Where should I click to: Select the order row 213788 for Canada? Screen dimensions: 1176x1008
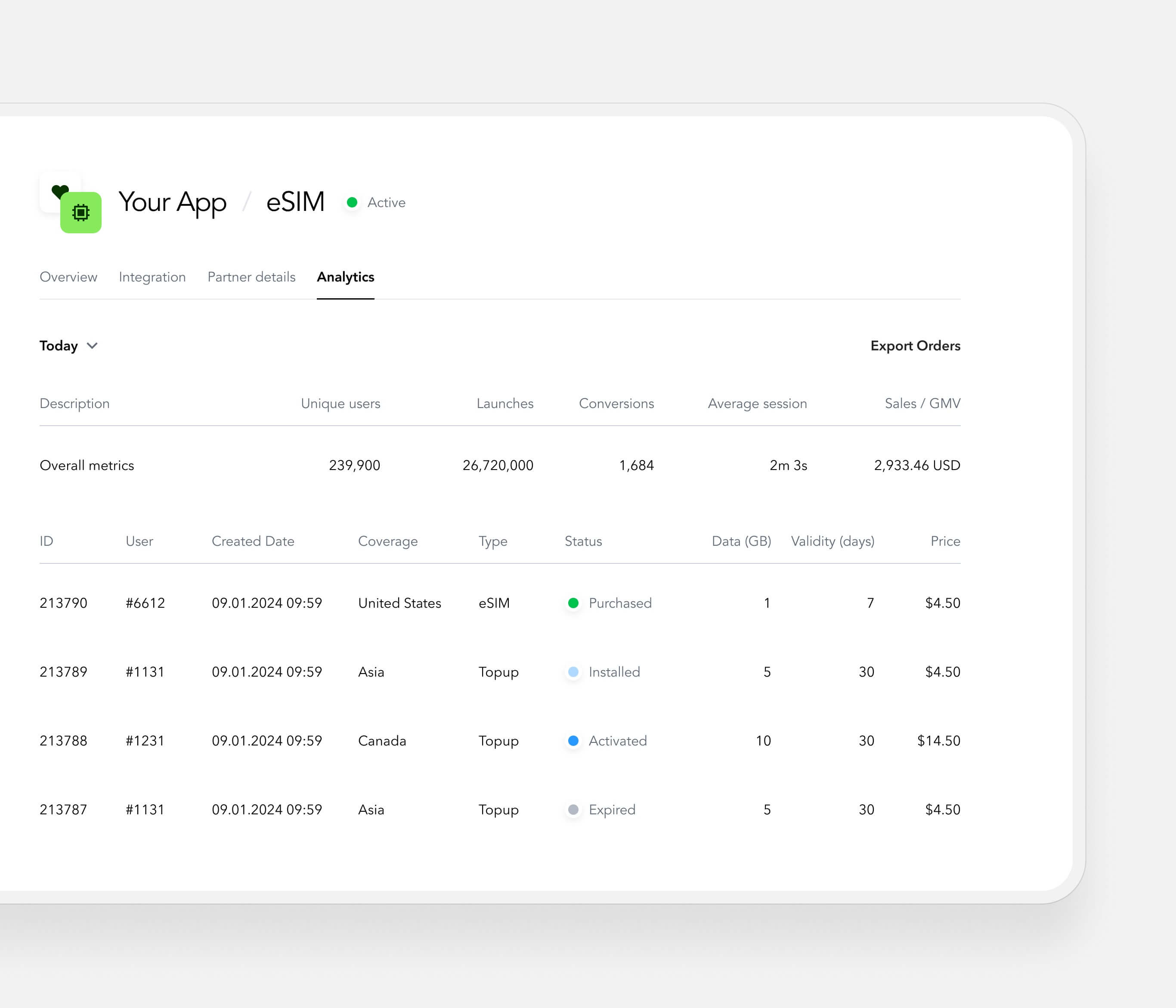[x=382, y=741]
